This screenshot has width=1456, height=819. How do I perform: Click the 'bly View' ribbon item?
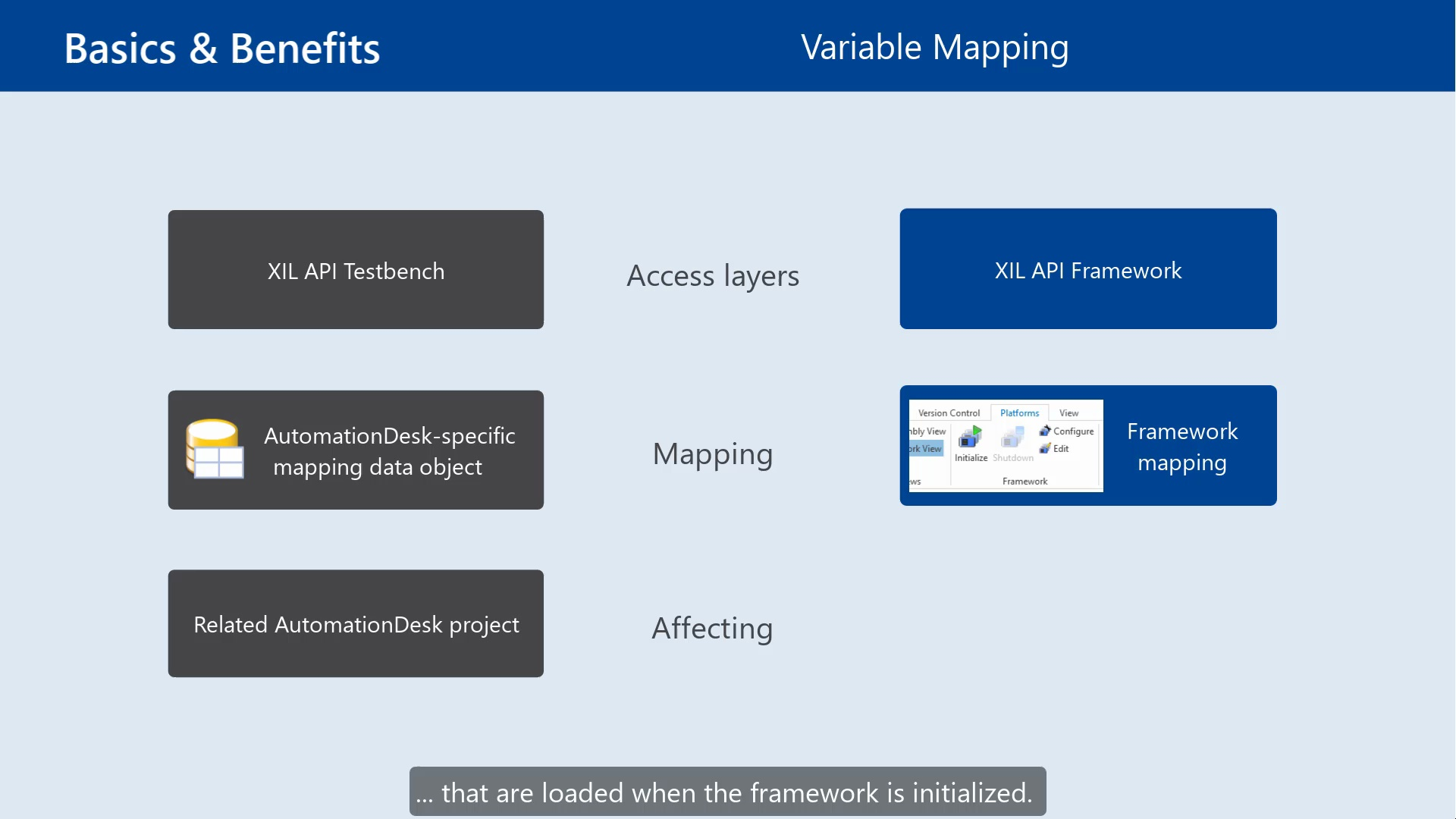tap(927, 431)
